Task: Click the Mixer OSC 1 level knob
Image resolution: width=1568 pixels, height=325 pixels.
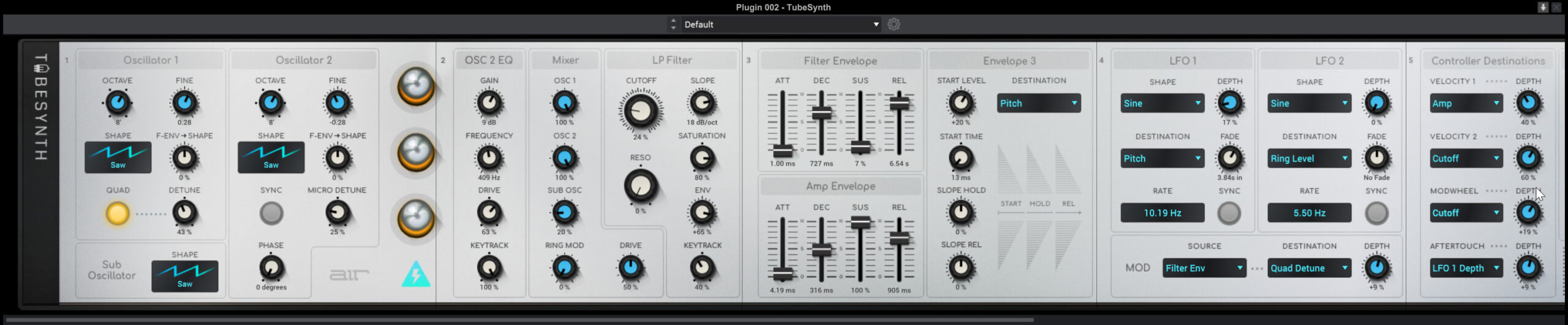Action: (564, 103)
